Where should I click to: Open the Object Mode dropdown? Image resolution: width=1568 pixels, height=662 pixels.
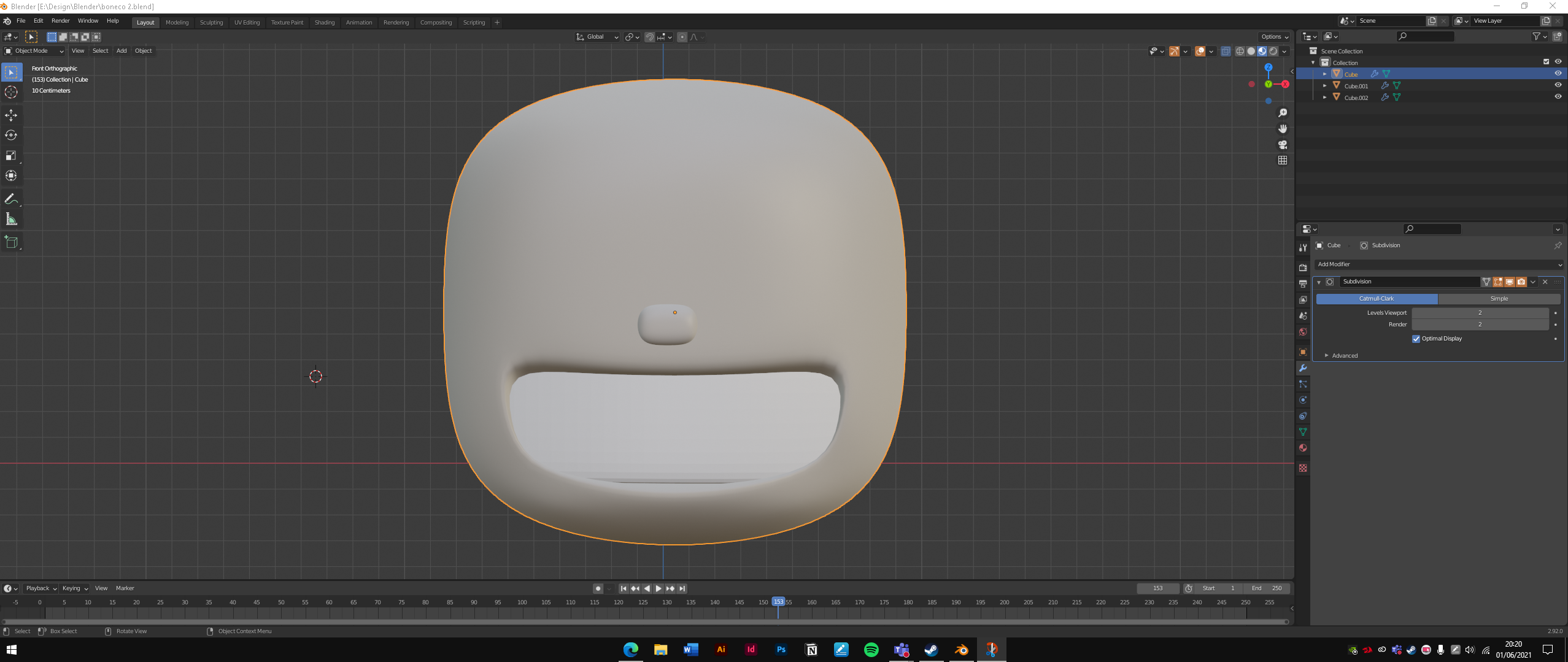pyautogui.click(x=34, y=51)
